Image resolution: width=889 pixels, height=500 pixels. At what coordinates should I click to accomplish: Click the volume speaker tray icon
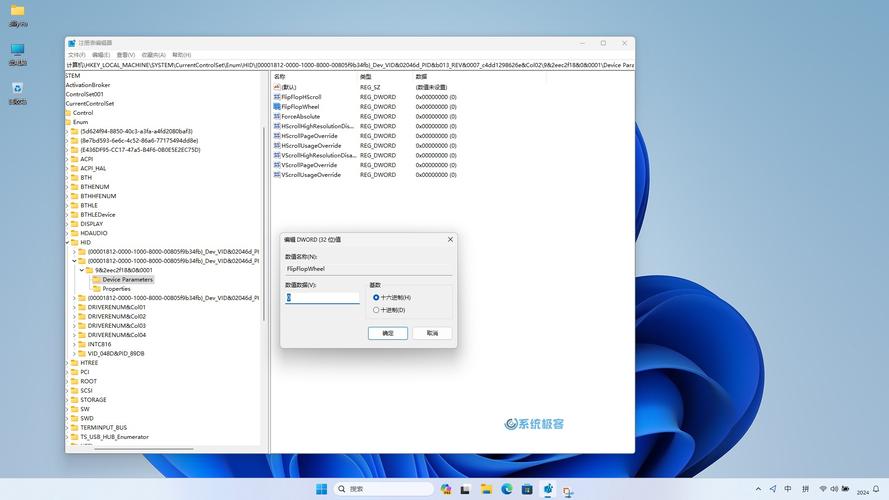pos(834,489)
